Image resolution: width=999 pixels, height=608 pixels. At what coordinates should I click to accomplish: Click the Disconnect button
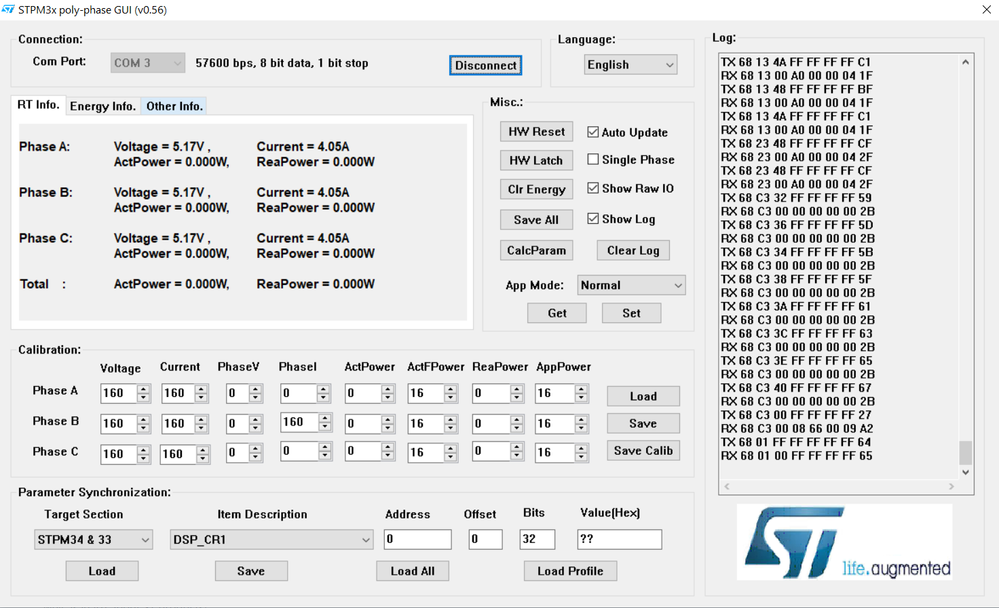click(485, 65)
